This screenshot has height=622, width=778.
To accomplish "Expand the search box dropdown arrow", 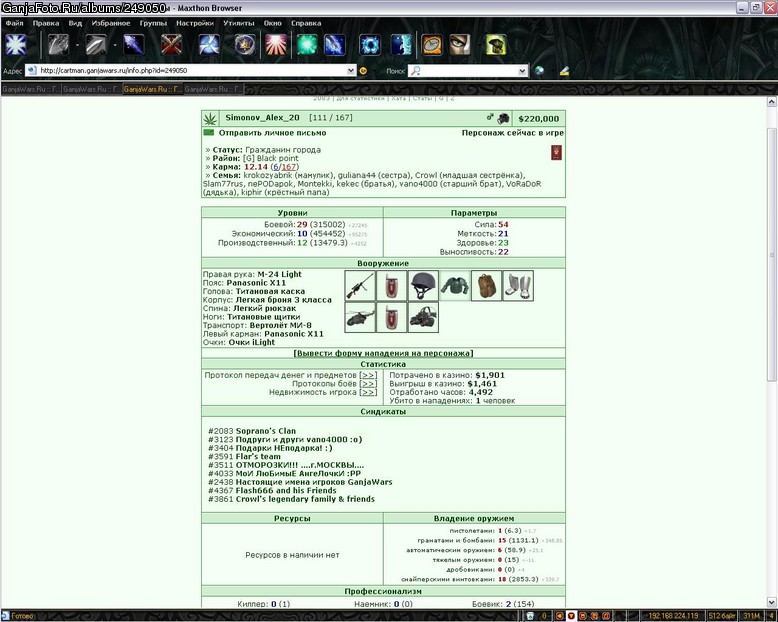I will [522, 71].
